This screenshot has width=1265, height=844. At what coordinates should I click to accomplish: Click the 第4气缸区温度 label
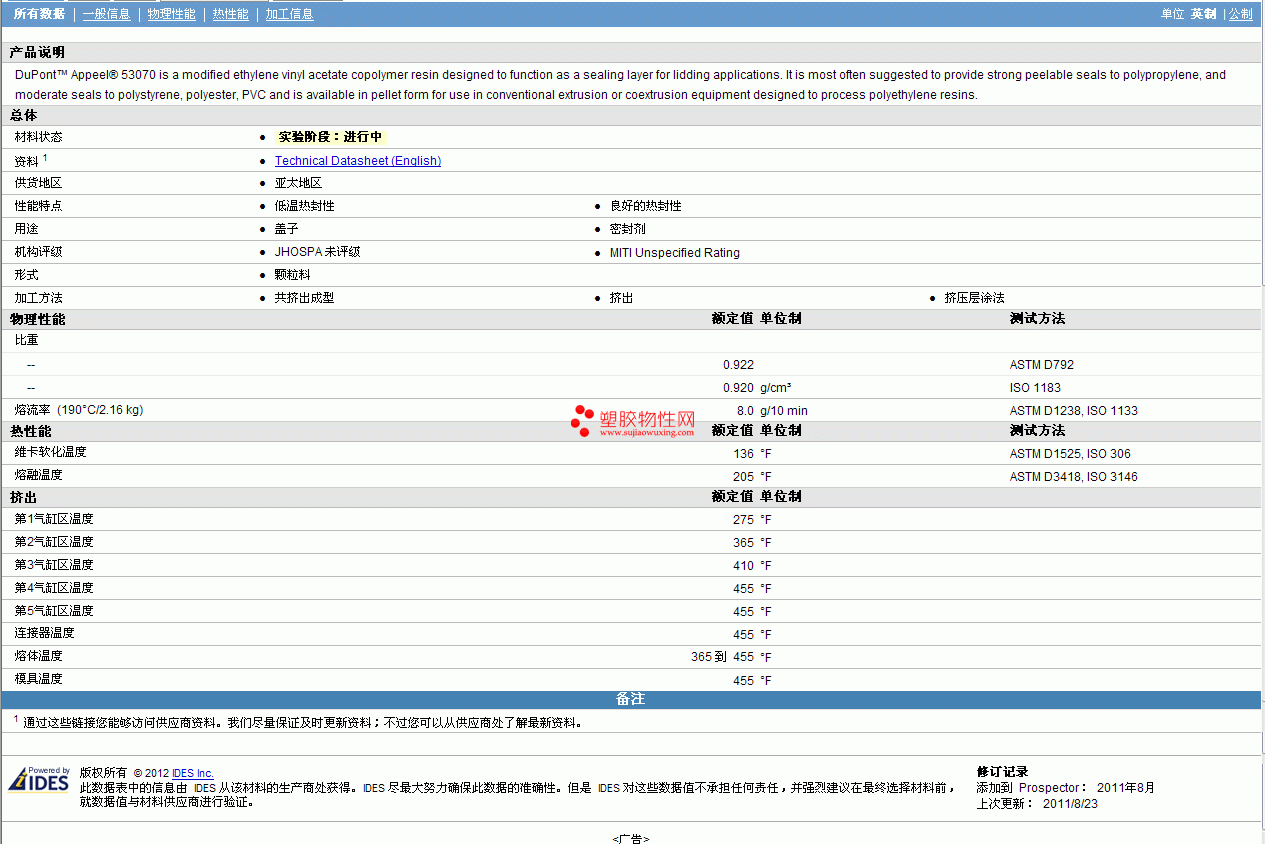tap(54, 588)
